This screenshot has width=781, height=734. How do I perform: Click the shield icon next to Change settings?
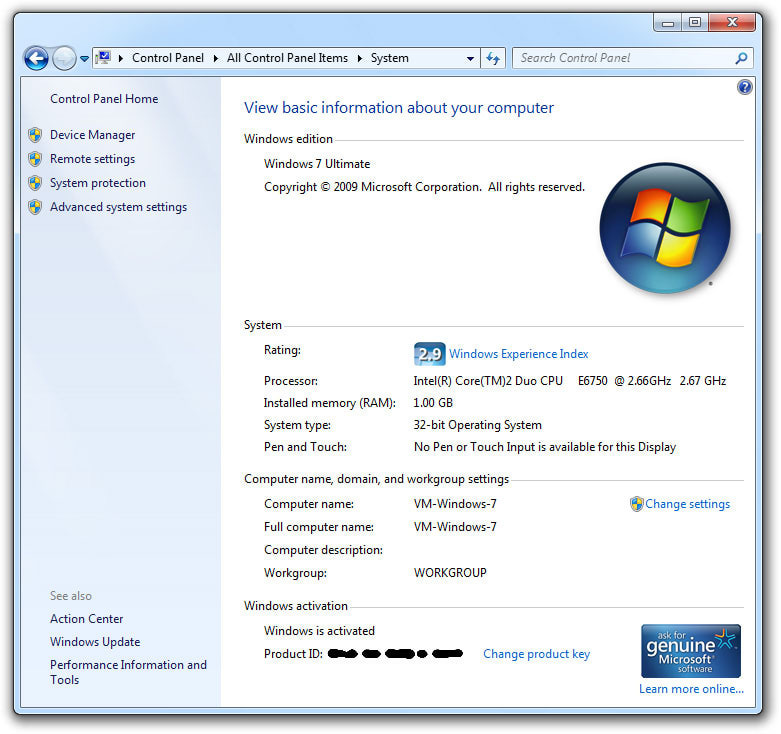[x=636, y=504]
